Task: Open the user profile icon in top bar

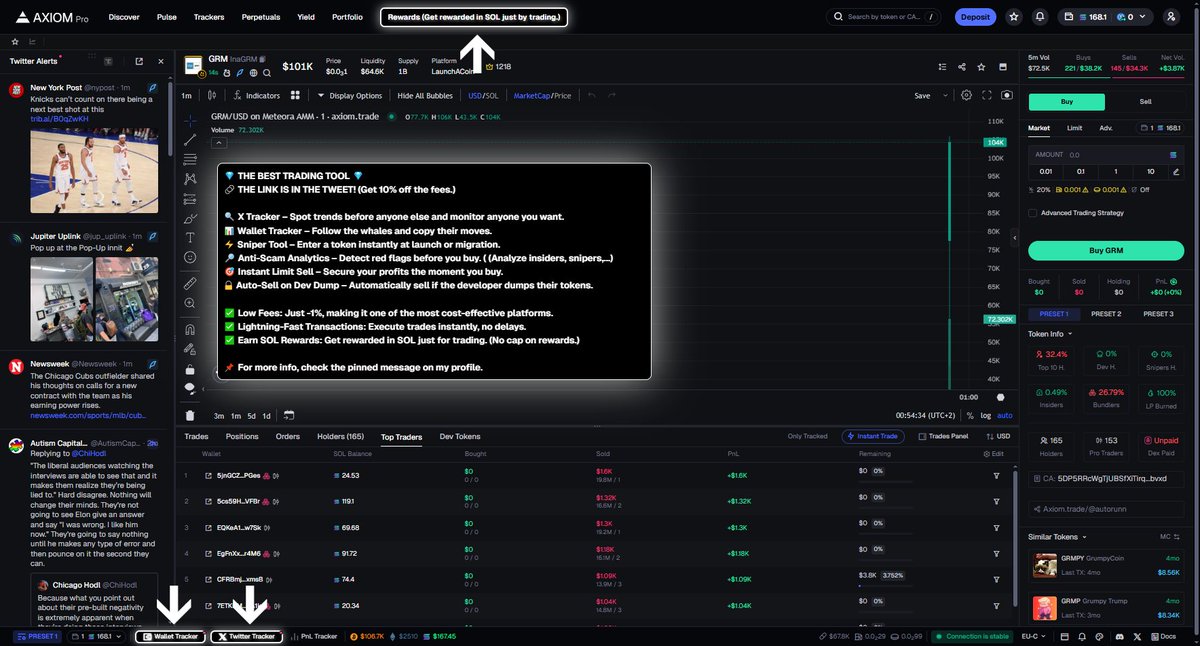Action: (1171, 17)
